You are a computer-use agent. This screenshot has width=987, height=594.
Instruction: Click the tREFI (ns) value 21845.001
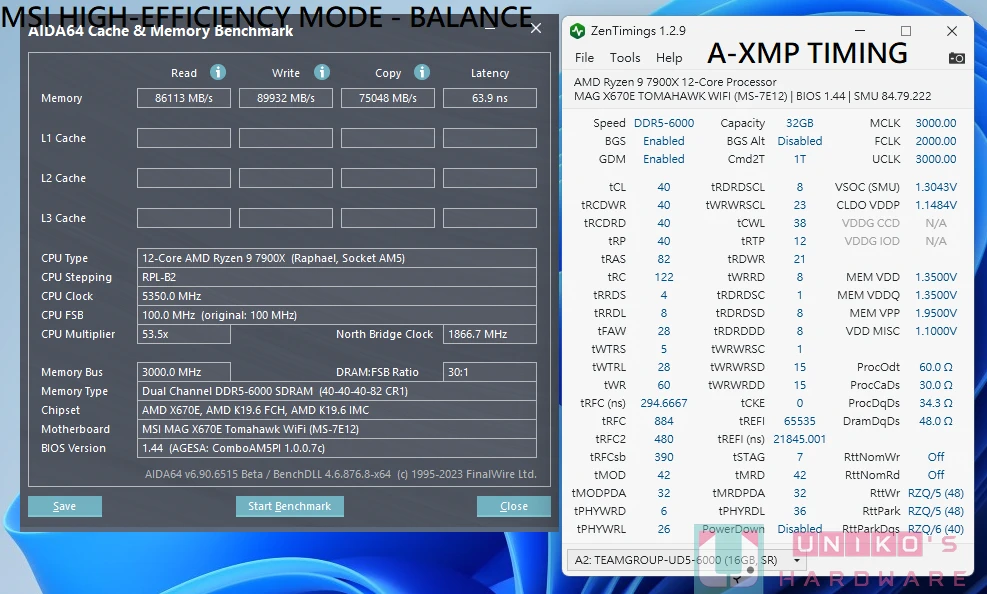click(x=799, y=439)
